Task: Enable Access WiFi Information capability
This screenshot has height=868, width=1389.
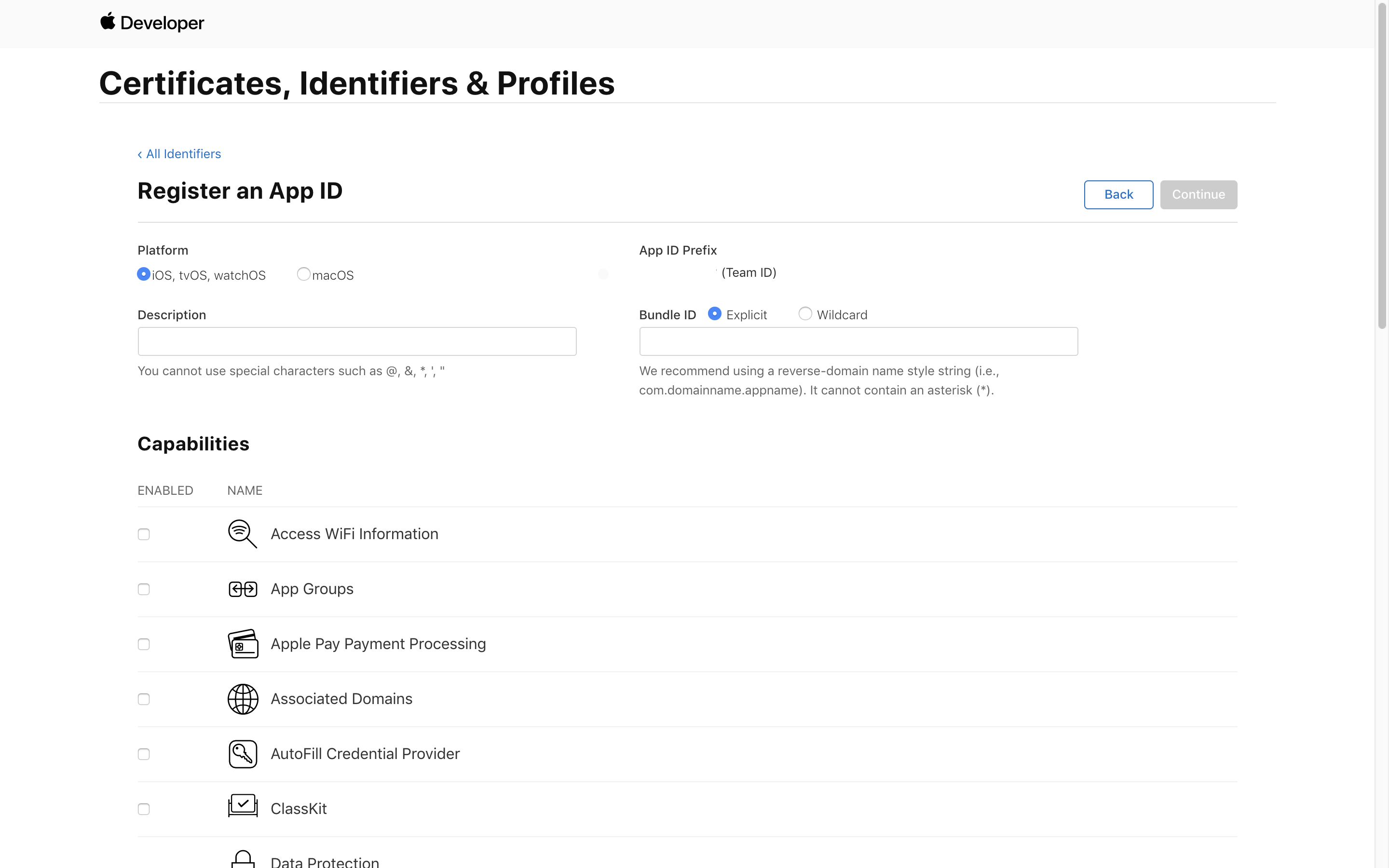Action: pos(144,534)
